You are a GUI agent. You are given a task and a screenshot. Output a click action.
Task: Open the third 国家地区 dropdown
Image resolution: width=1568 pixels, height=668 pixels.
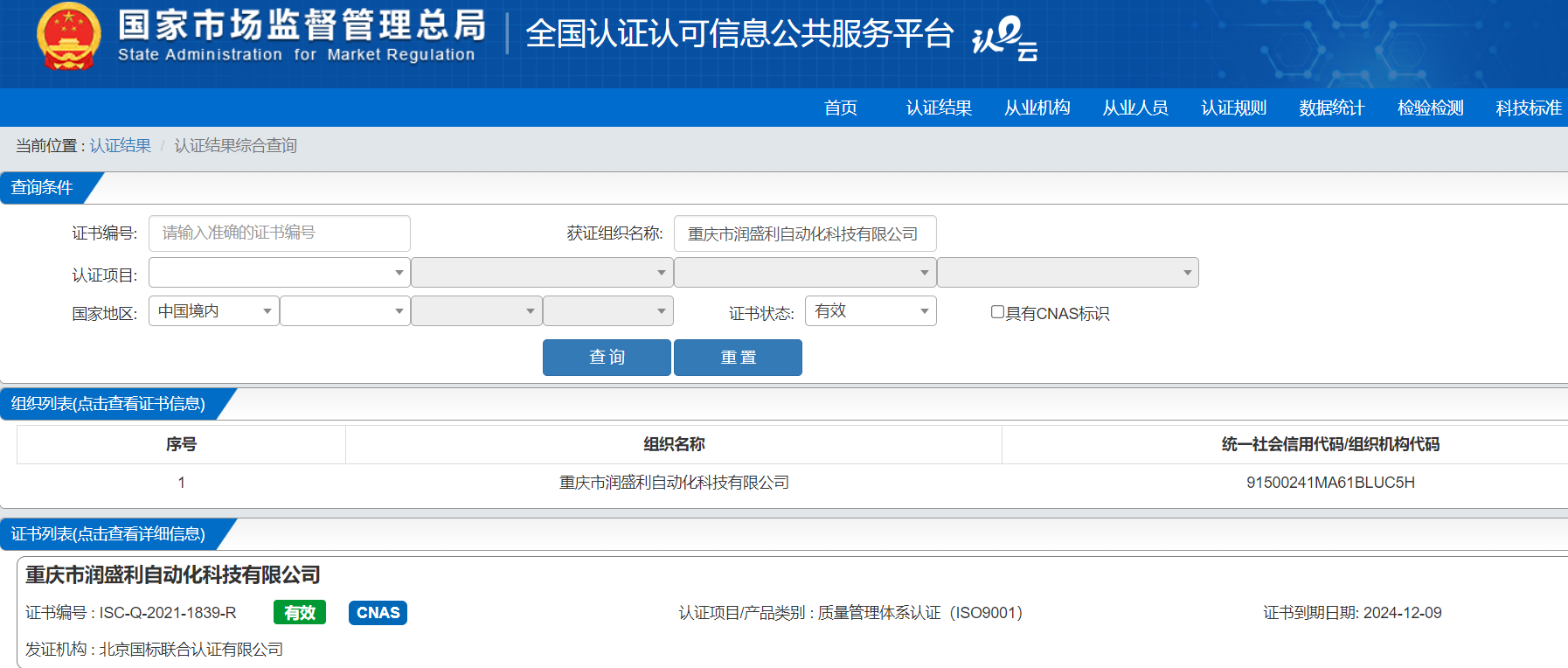[x=476, y=311]
